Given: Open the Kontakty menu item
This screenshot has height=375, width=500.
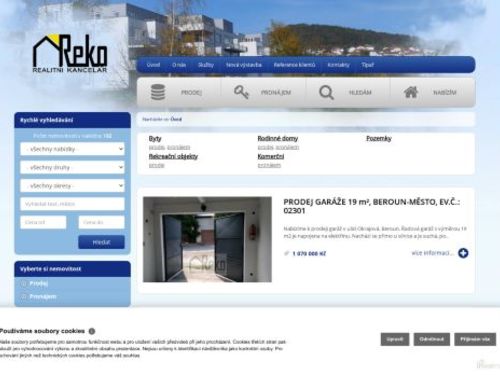Looking at the screenshot, I should coord(338,65).
